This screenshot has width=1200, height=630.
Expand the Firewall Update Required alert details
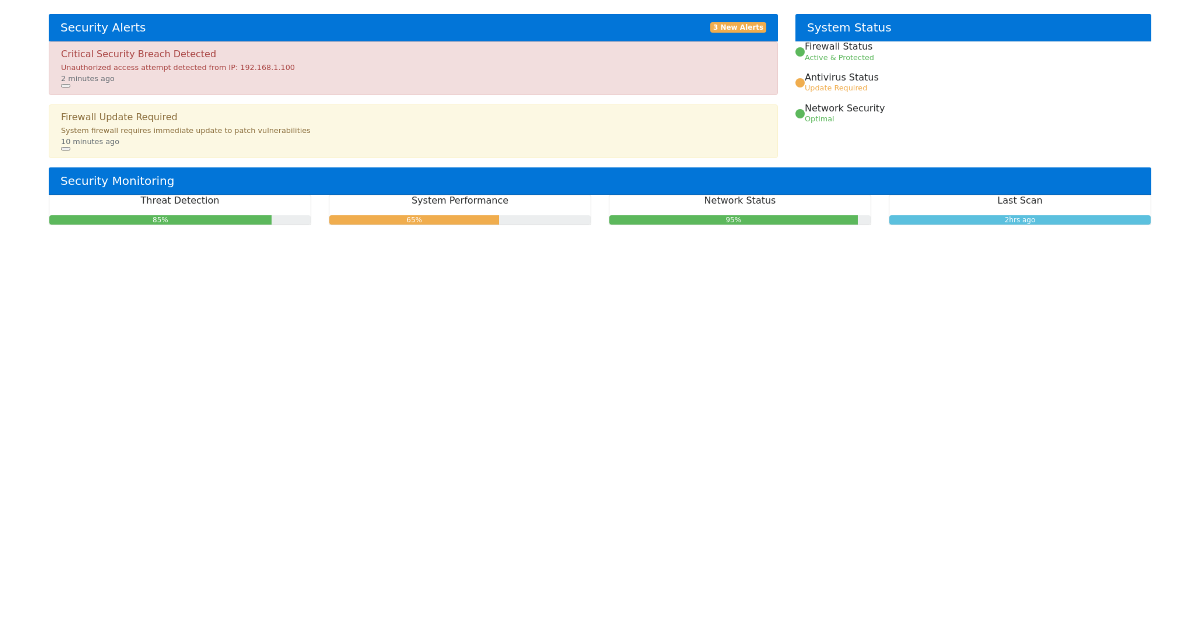click(66, 148)
